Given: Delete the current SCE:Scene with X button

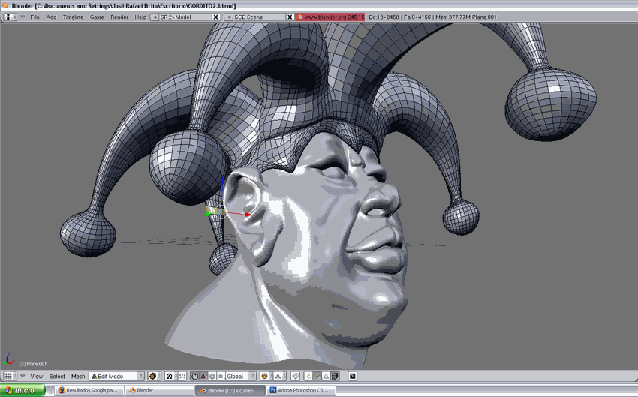Looking at the screenshot, I should [289, 17].
